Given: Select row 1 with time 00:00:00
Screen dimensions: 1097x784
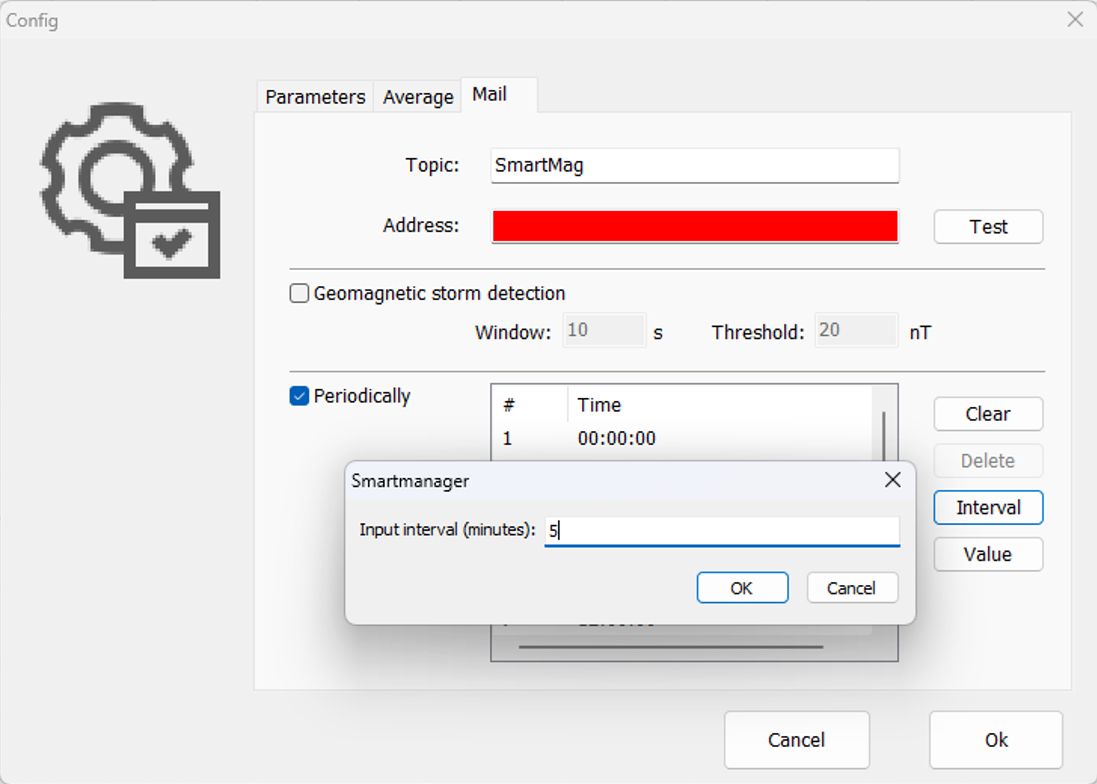Looking at the screenshot, I should (x=616, y=439).
